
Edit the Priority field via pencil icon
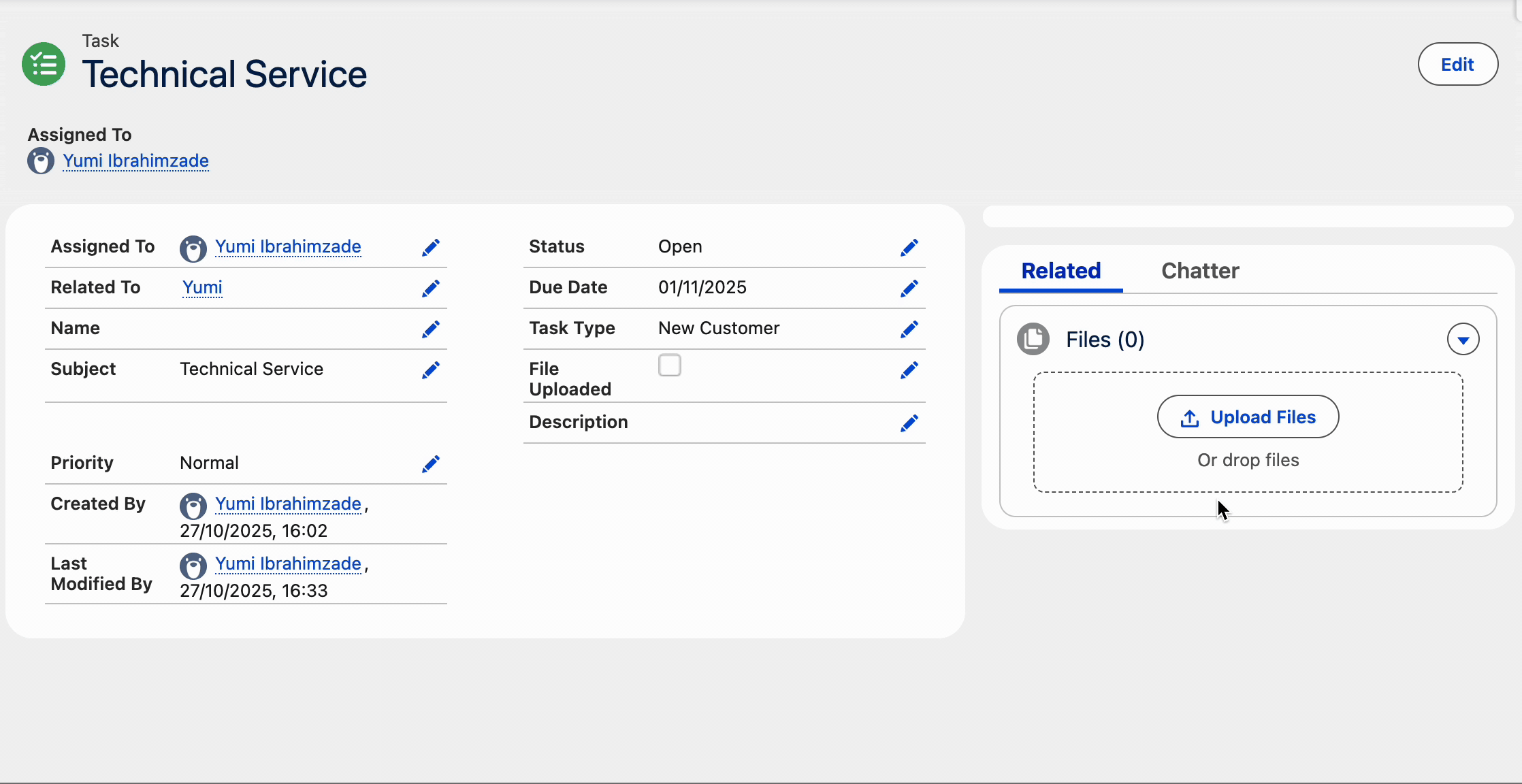[430, 464]
